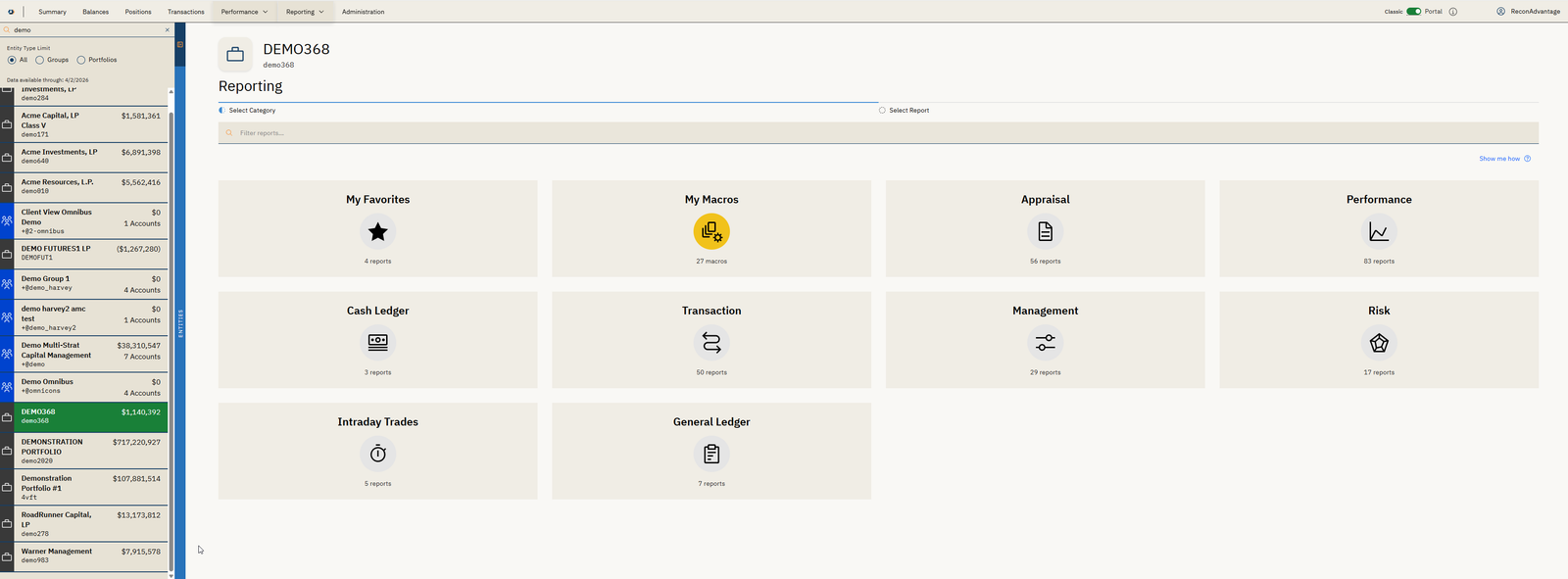Select the demo harvey2 amc test entity
This screenshot has width=1568, height=579.
[84, 317]
